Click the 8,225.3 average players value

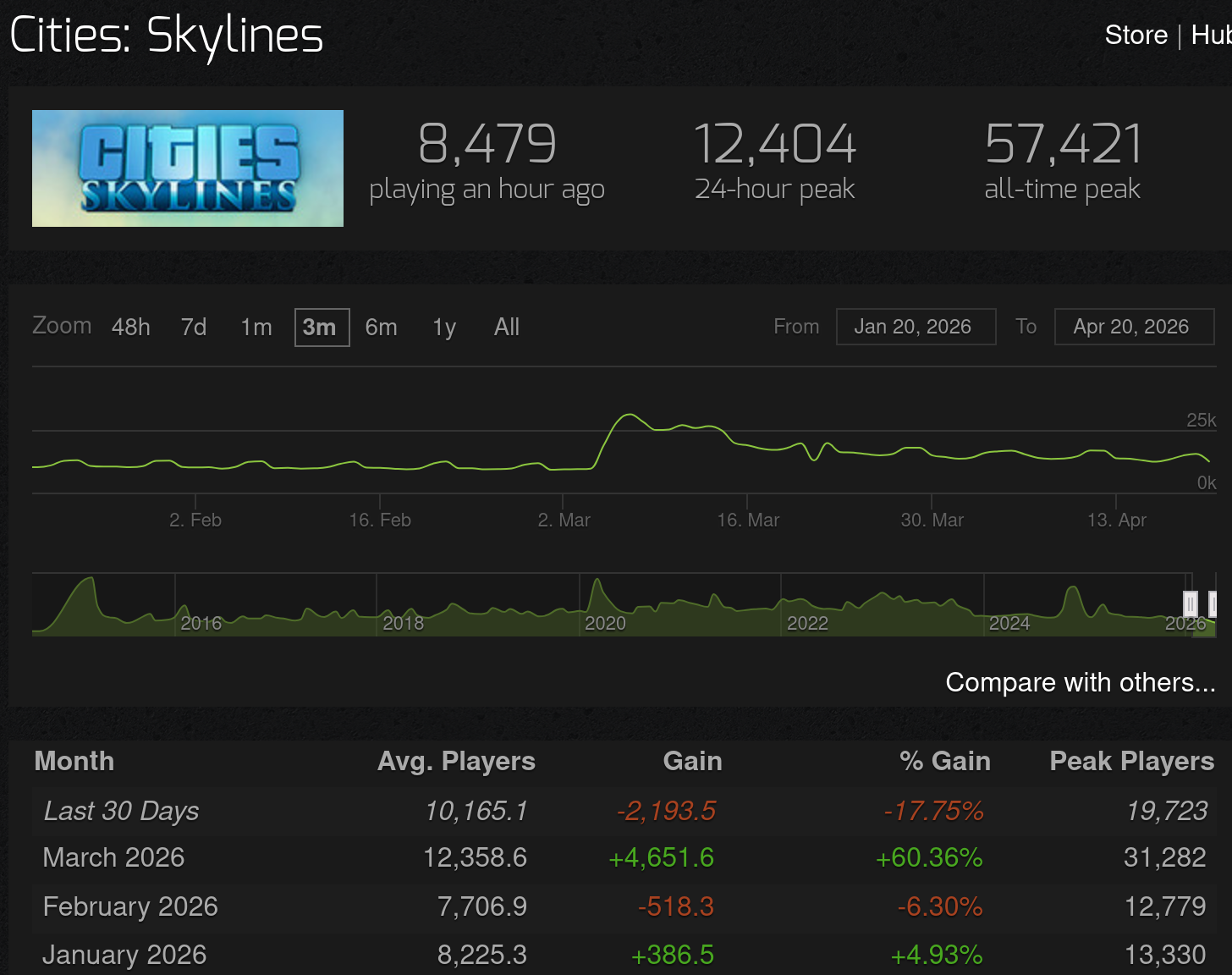[481, 955]
